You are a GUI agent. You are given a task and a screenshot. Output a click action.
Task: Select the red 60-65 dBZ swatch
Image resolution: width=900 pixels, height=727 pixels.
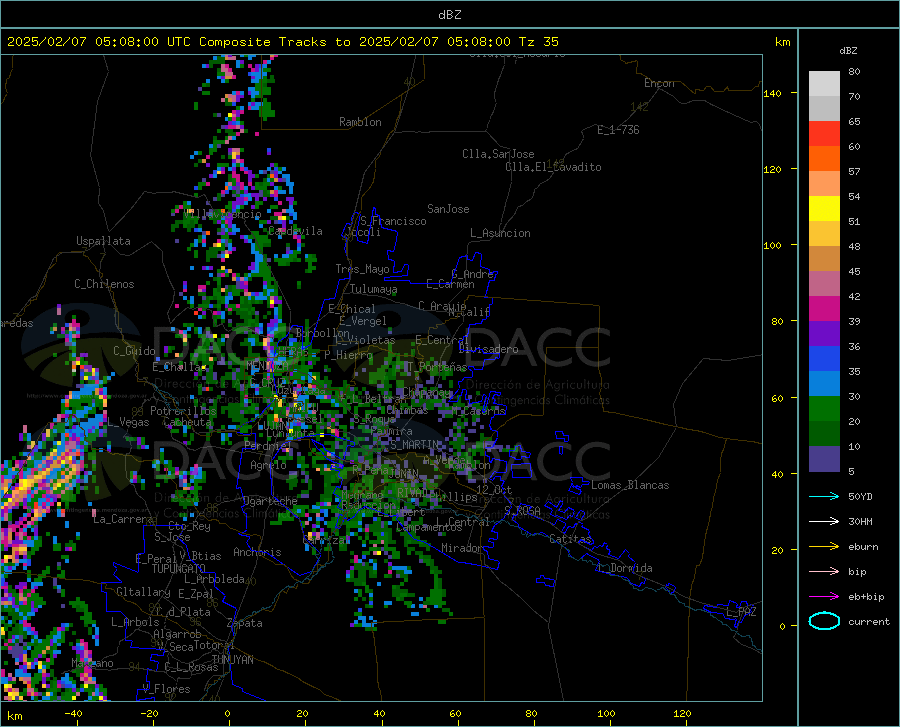(824, 134)
